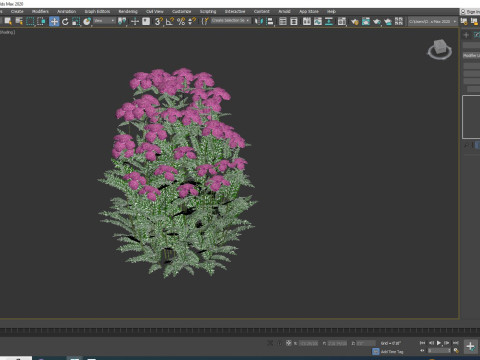The height and width of the screenshot is (360, 480).
Task: Open the Render Setup teapot icon
Action: pyautogui.click(x=355, y=21)
